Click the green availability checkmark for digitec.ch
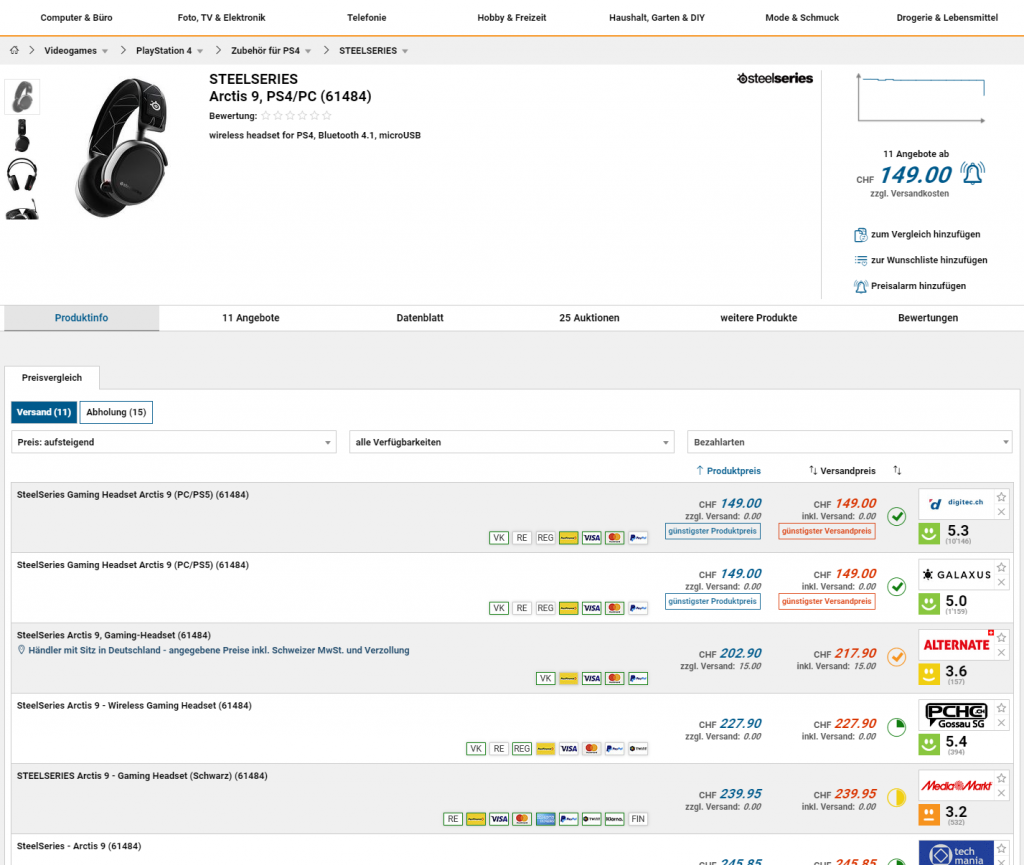Image resolution: width=1024 pixels, height=865 pixels. [897, 516]
